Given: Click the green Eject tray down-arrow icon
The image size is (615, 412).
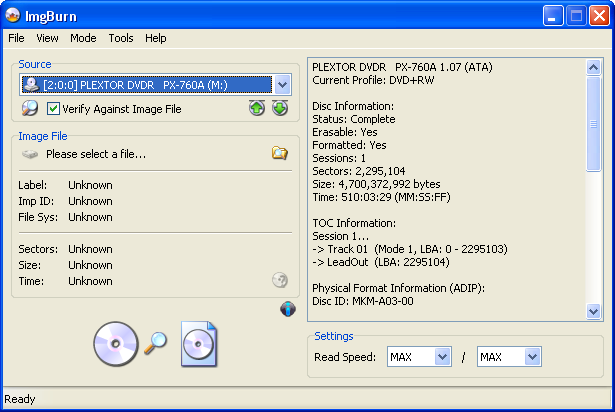Looking at the screenshot, I should 280,108.
